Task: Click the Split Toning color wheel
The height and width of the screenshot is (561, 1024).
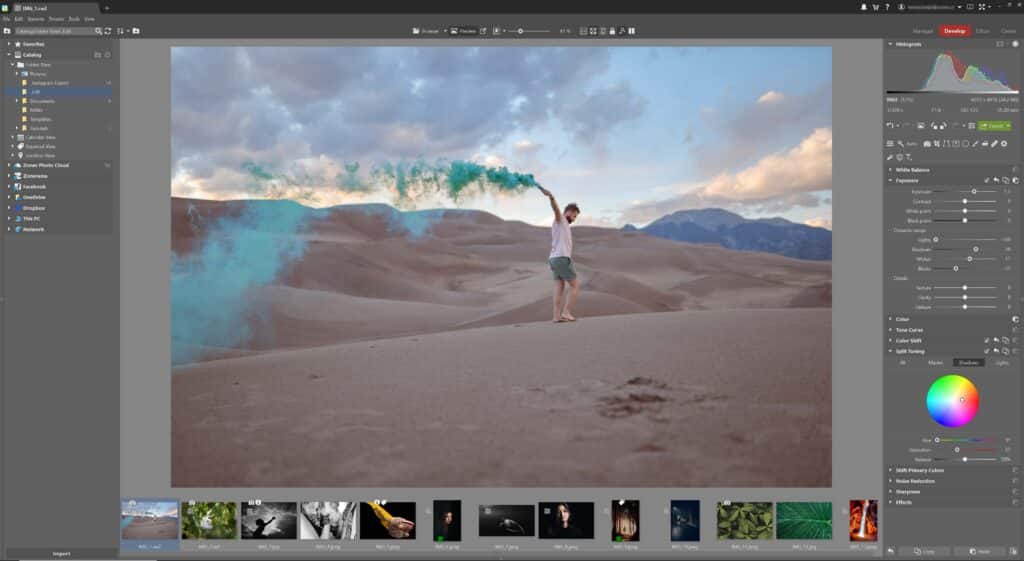Action: click(x=952, y=400)
